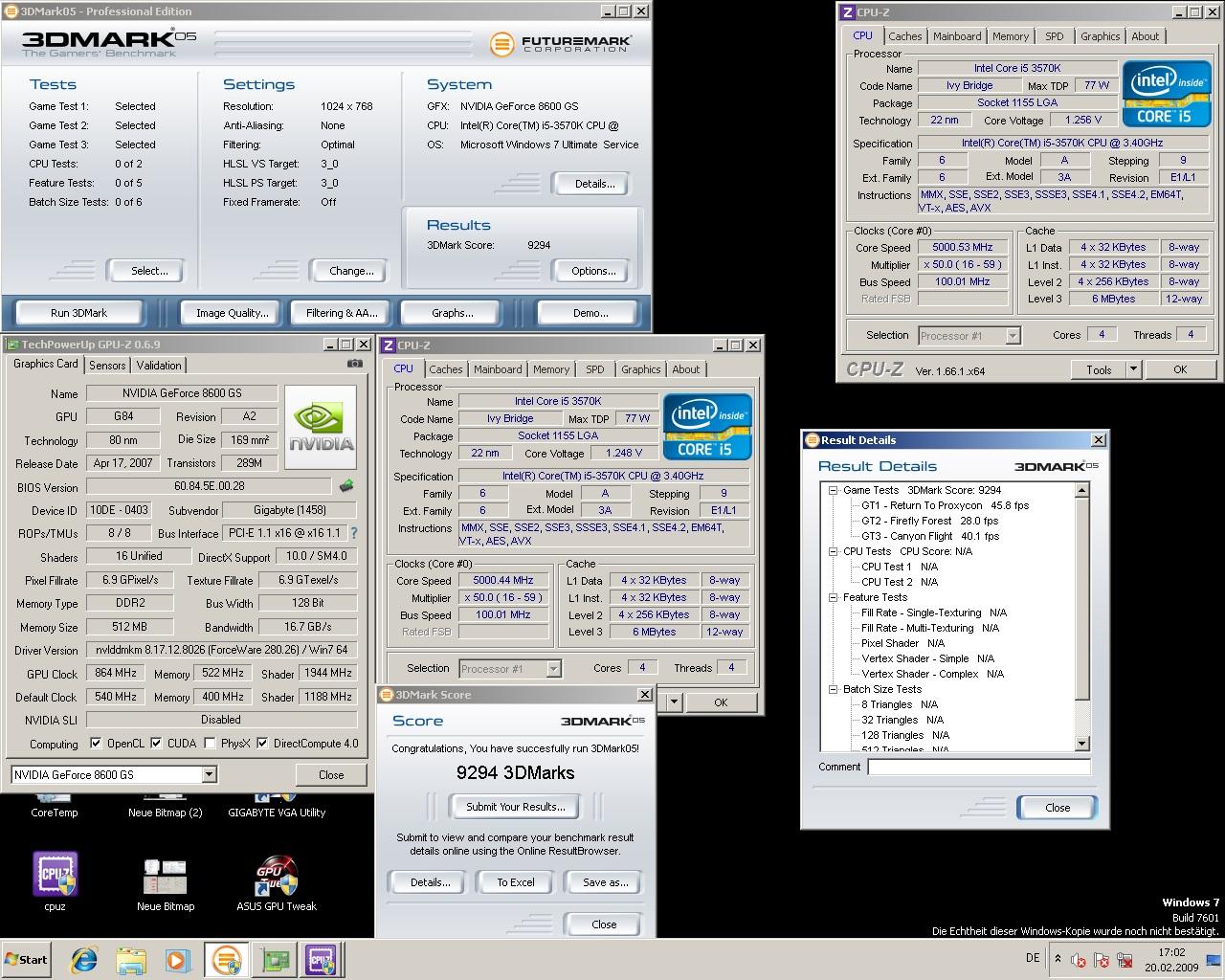Click Close button in Result Details
The image size is (1225, 980).
(x=1058, y=808)
